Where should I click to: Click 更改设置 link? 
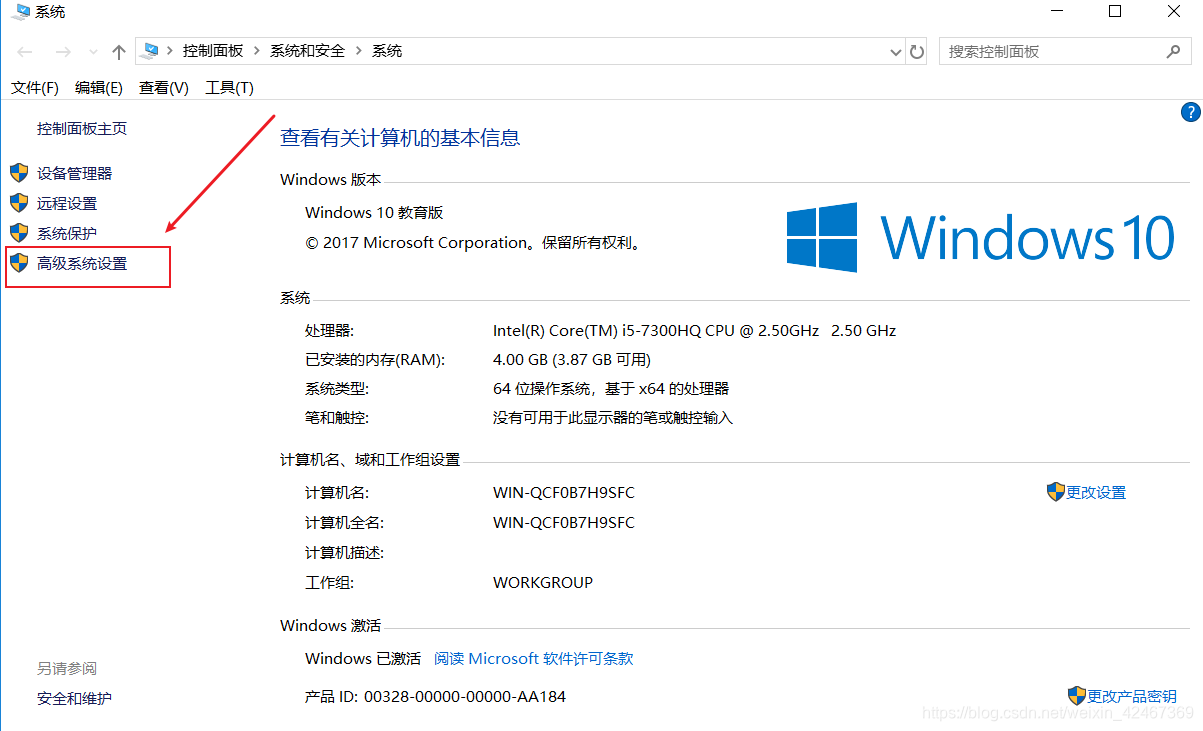pos(1096,493)
